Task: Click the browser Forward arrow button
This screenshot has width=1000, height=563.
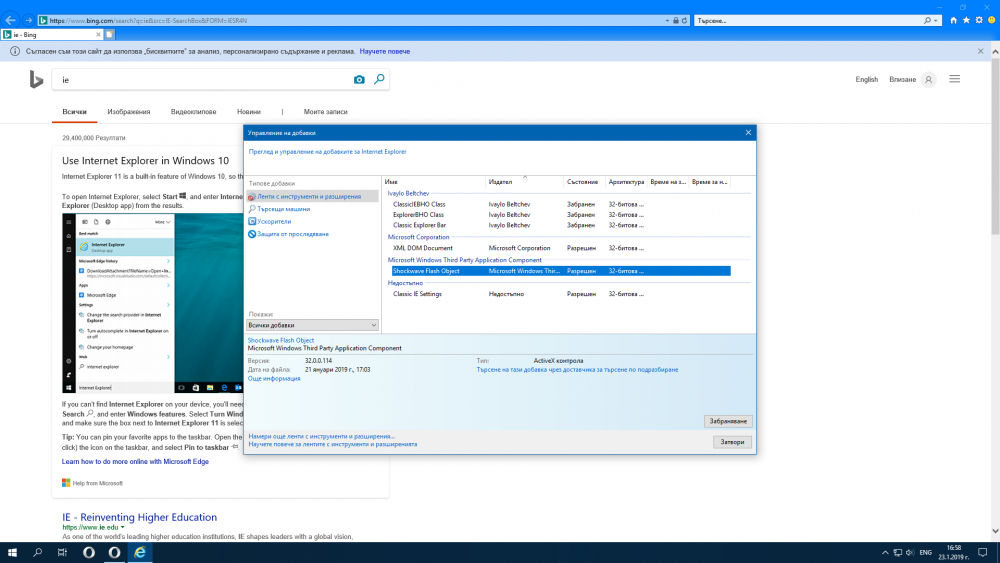Action: (28, 20)
